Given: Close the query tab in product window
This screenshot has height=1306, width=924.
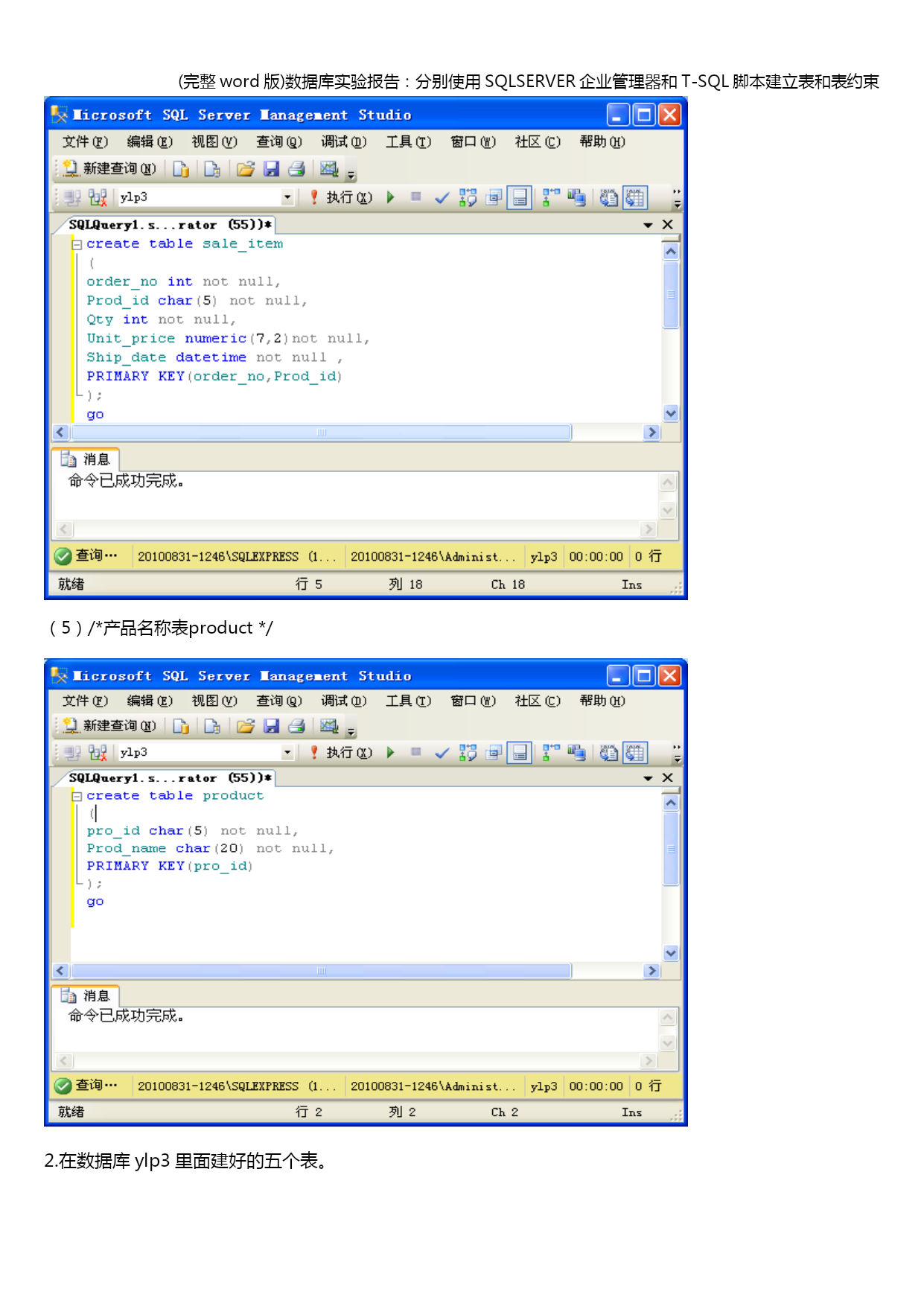Looking at the screenshot, I should pos(668,777).
